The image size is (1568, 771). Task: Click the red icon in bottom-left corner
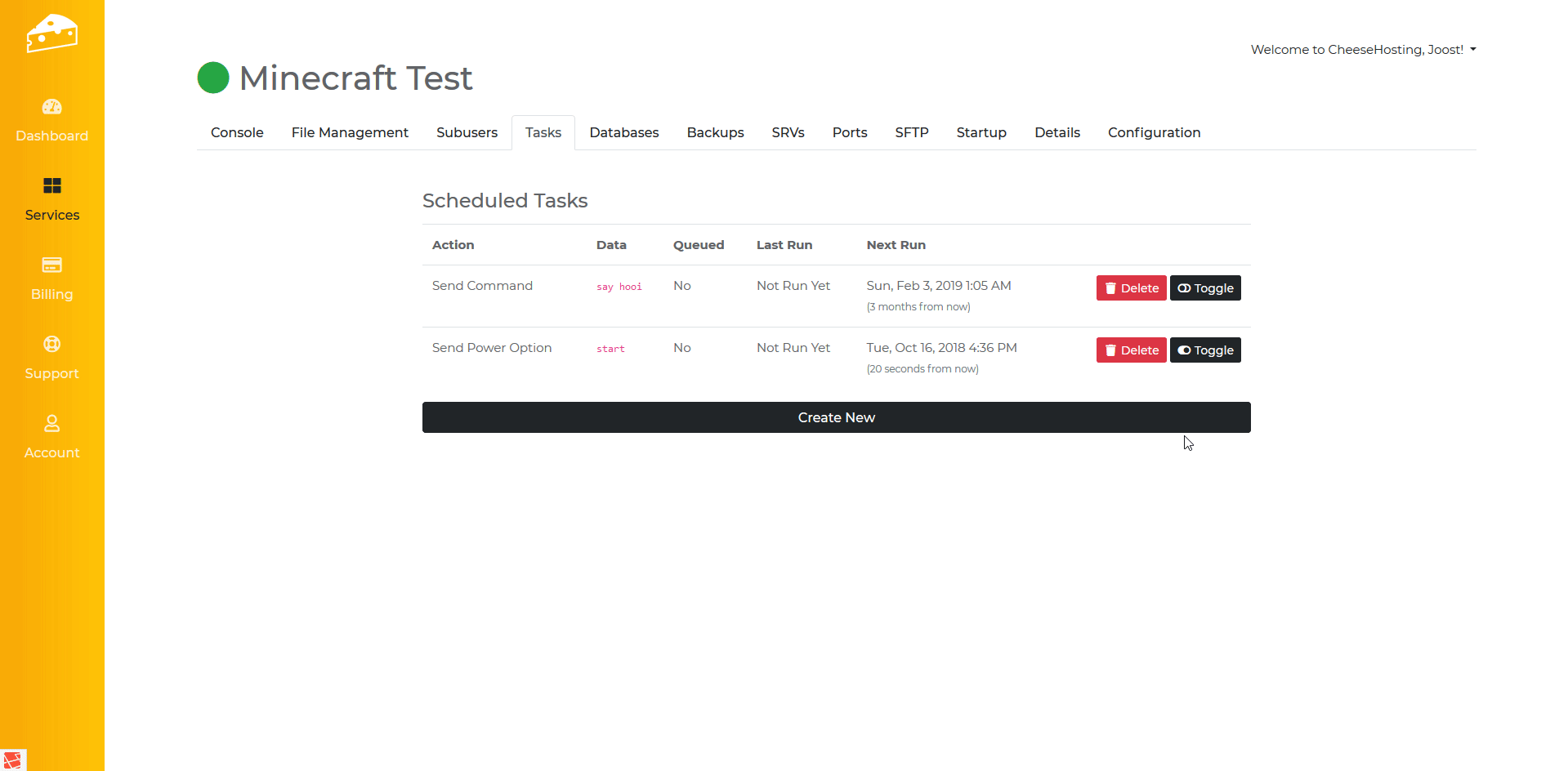12,760
